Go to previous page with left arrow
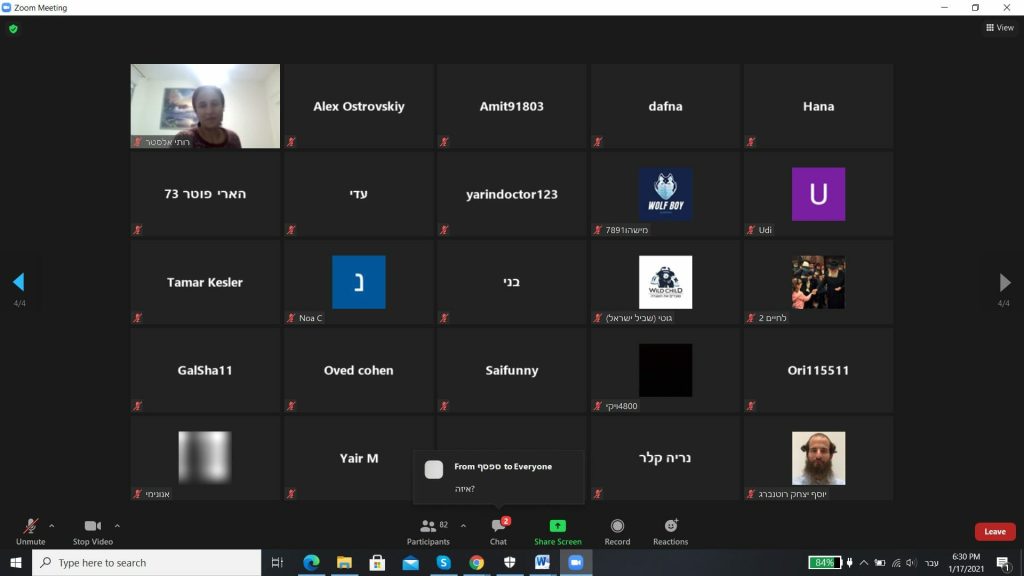Image resolution: width=1024 pixels, height=576 pixels. pyautogui.click(x=18, y=282)
